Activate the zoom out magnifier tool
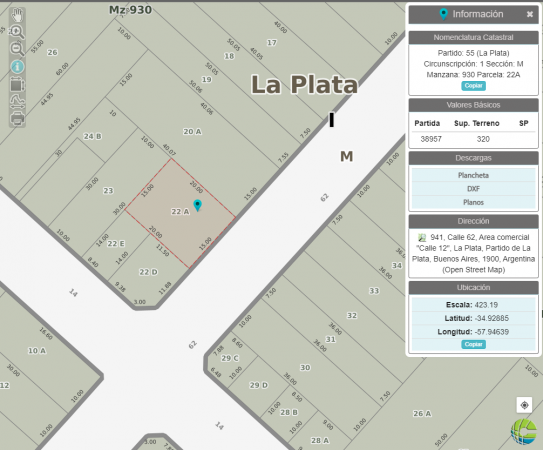 coord(17,49)
